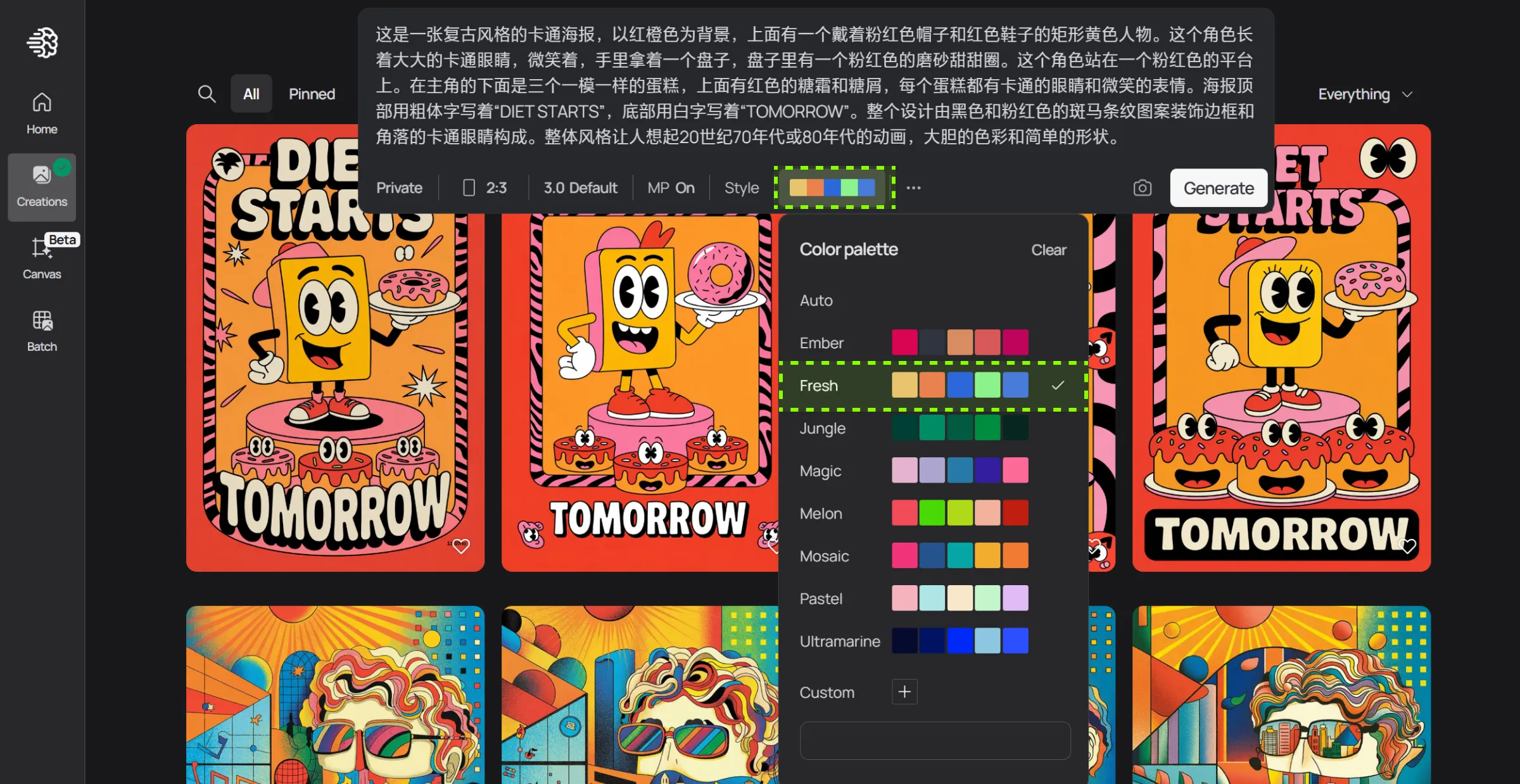Viewport: 1520px width, 784px height.
Task: Select the aspect ratio 2:3 option
Action: pos(484,188)
